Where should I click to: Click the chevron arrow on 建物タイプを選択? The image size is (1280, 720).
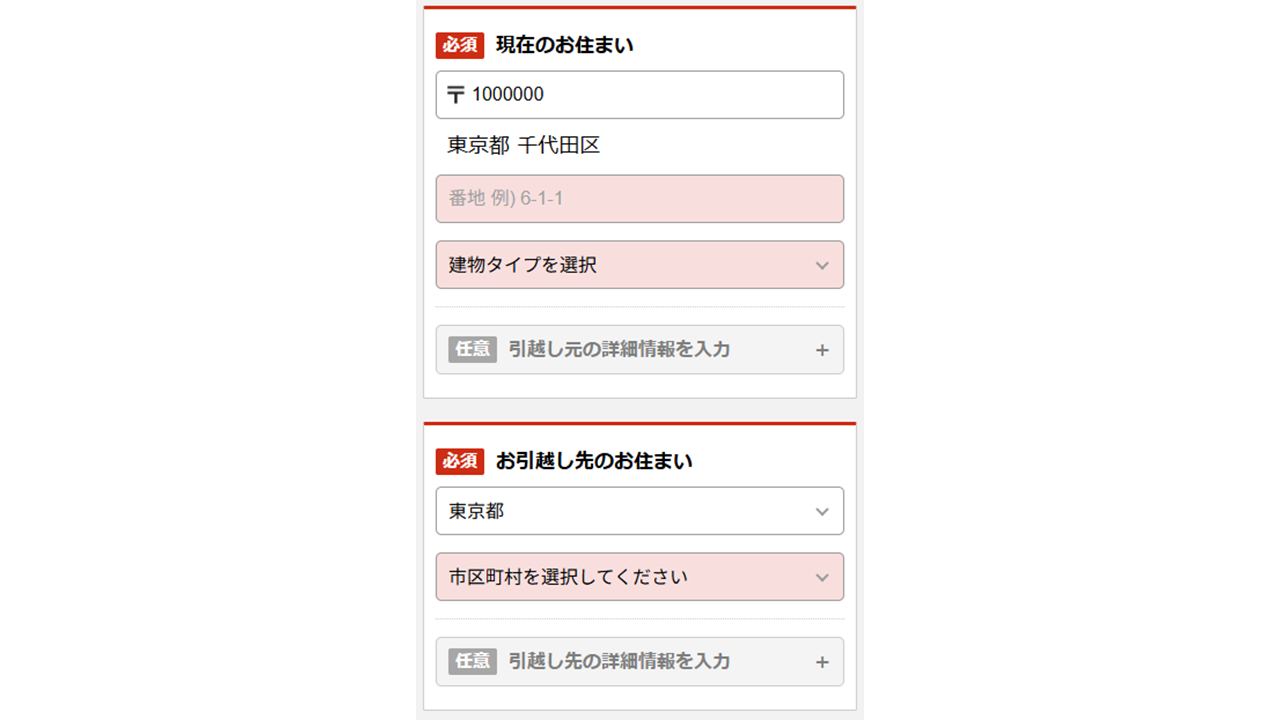coord(822,266)
